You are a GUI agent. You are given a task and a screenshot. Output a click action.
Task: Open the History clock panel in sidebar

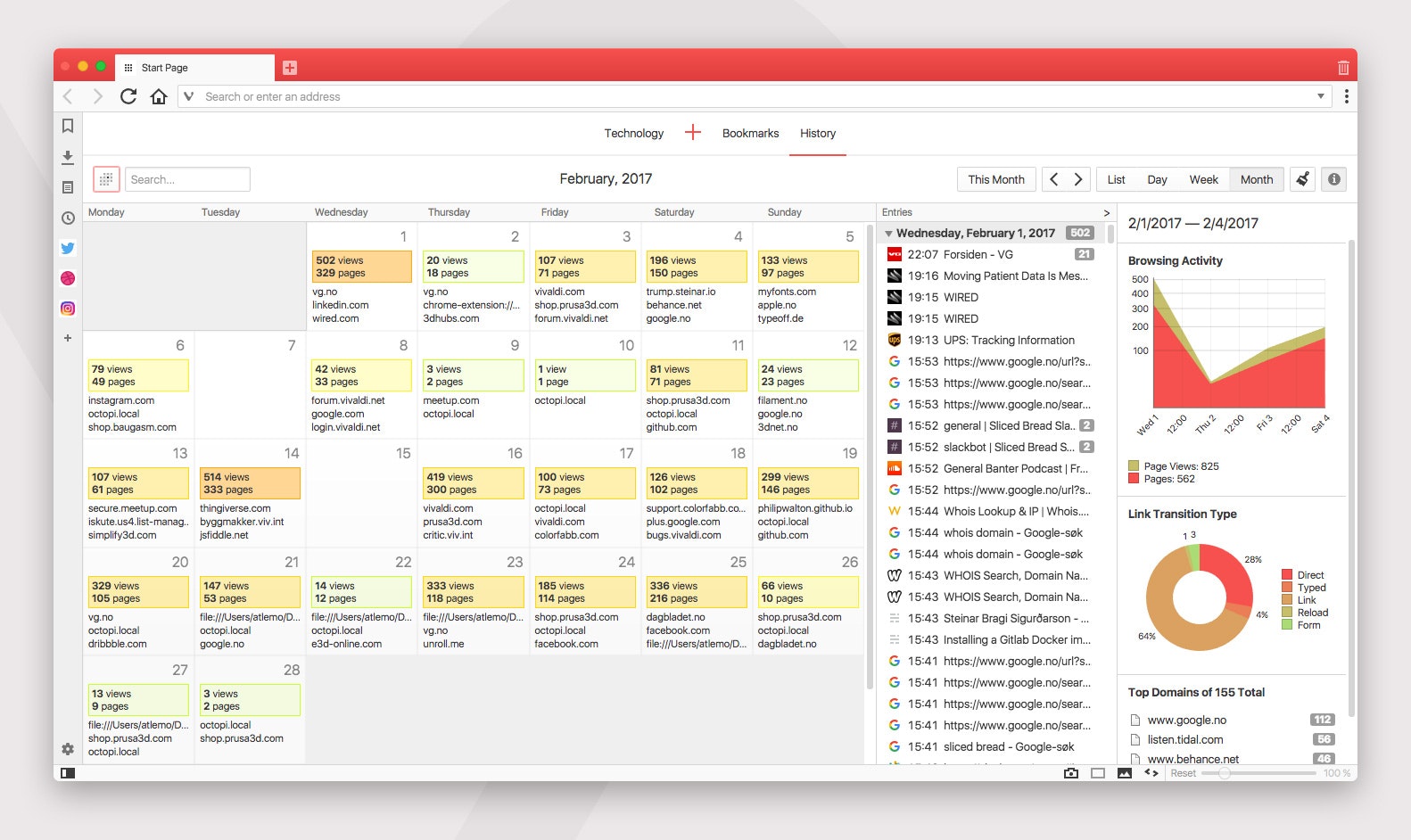68,218
